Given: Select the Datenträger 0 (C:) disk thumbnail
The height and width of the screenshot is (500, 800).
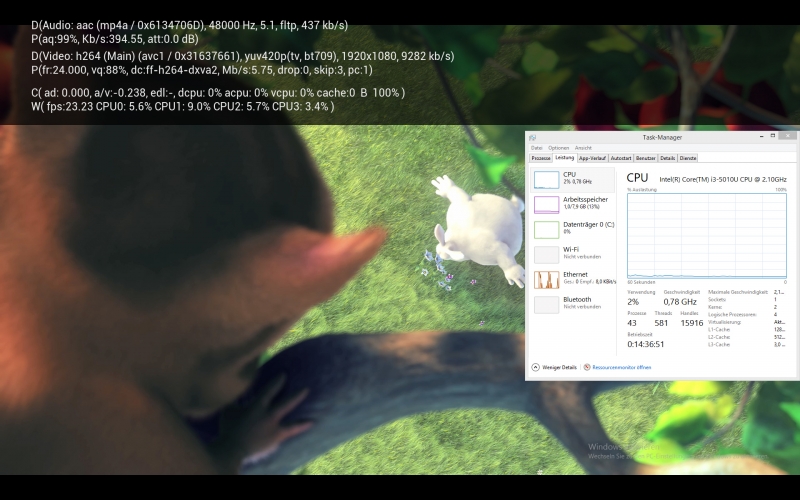Looking at the screenshot, I should tap(546, 230).
